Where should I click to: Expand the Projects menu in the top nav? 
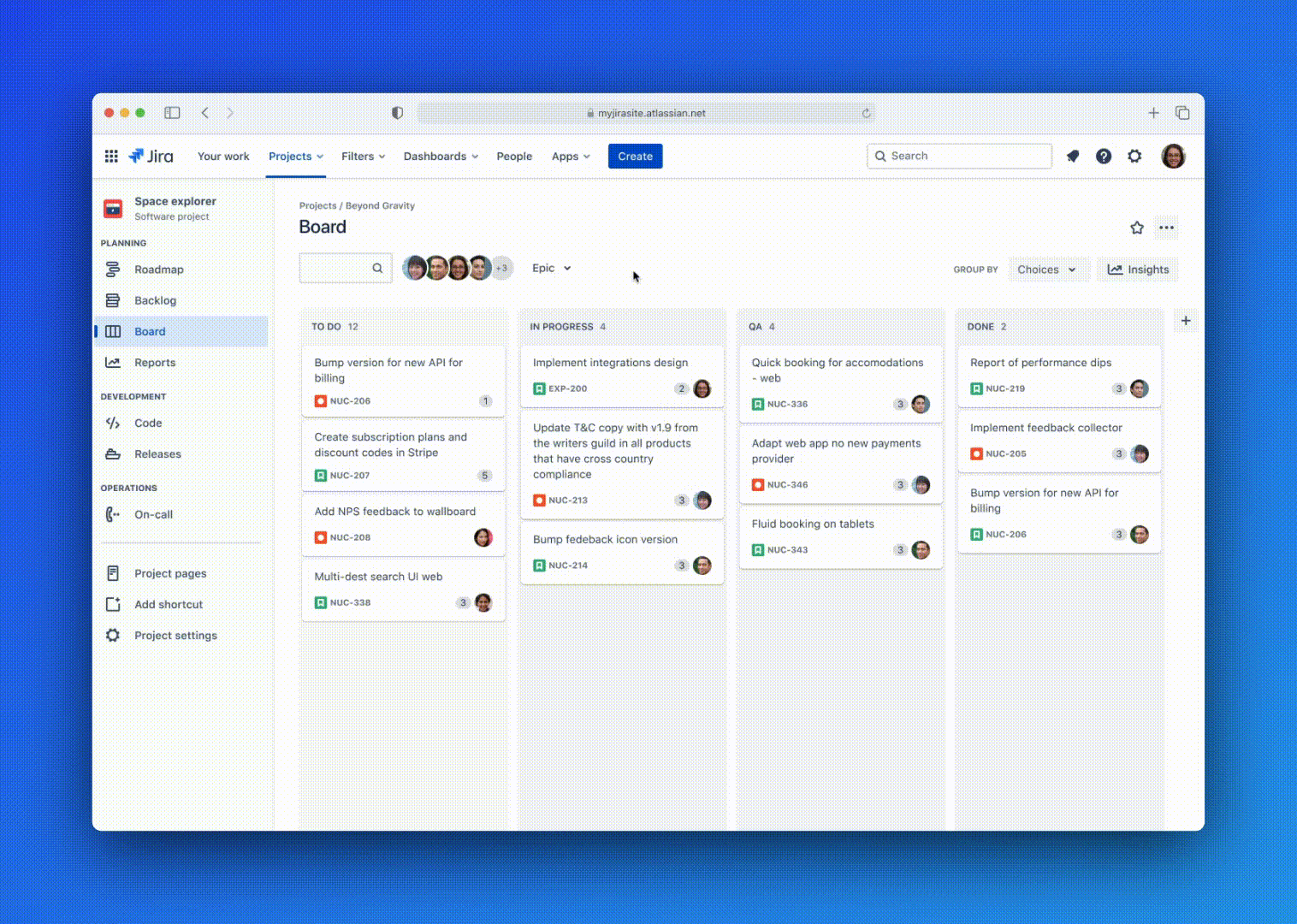tap(295, 157)
